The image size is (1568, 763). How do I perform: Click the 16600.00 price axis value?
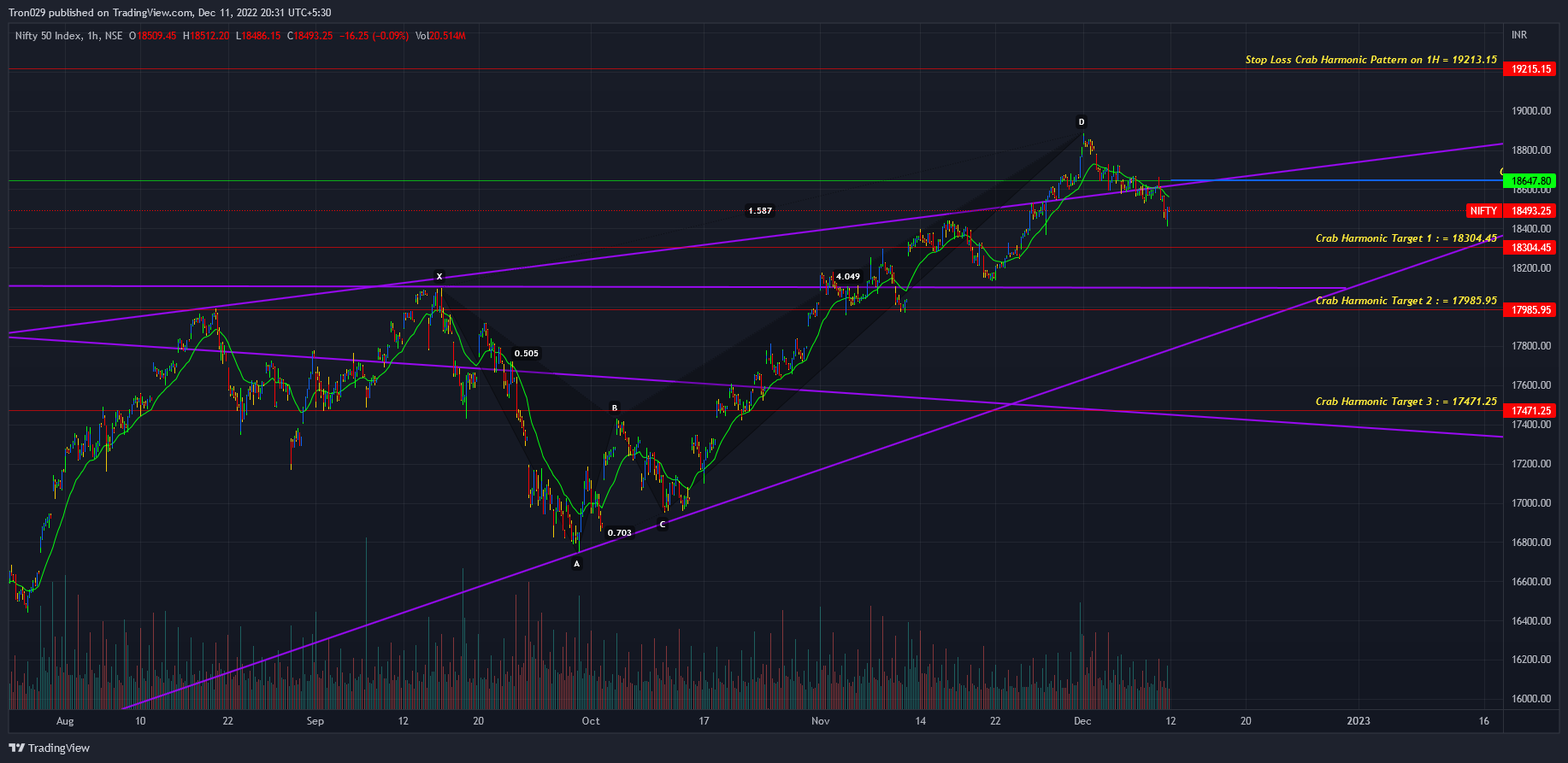[x=1531, y=582]
